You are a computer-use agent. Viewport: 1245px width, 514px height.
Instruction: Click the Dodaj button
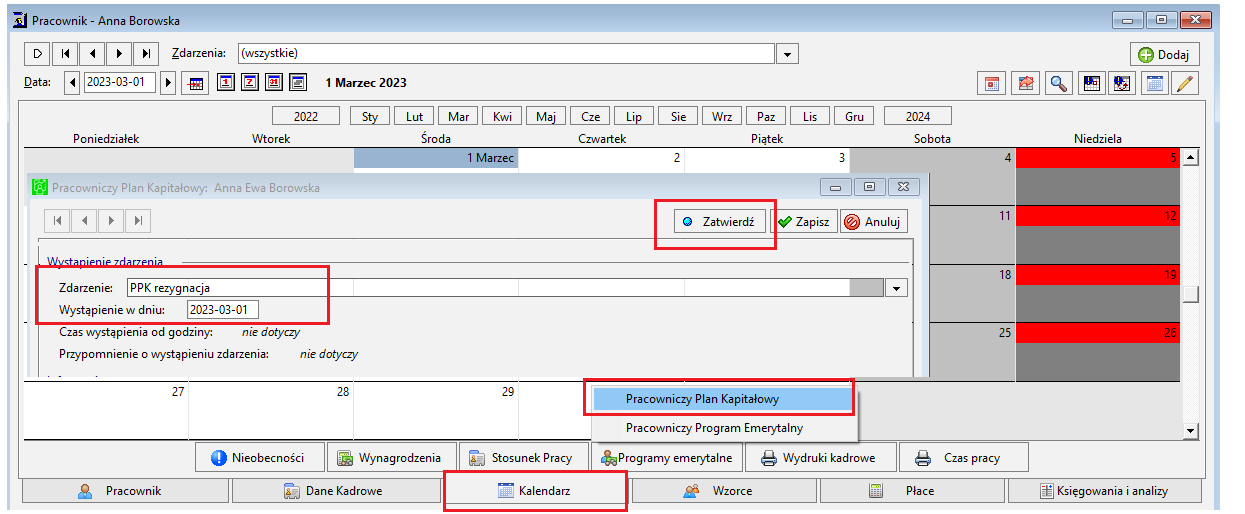pos(1164,55)
